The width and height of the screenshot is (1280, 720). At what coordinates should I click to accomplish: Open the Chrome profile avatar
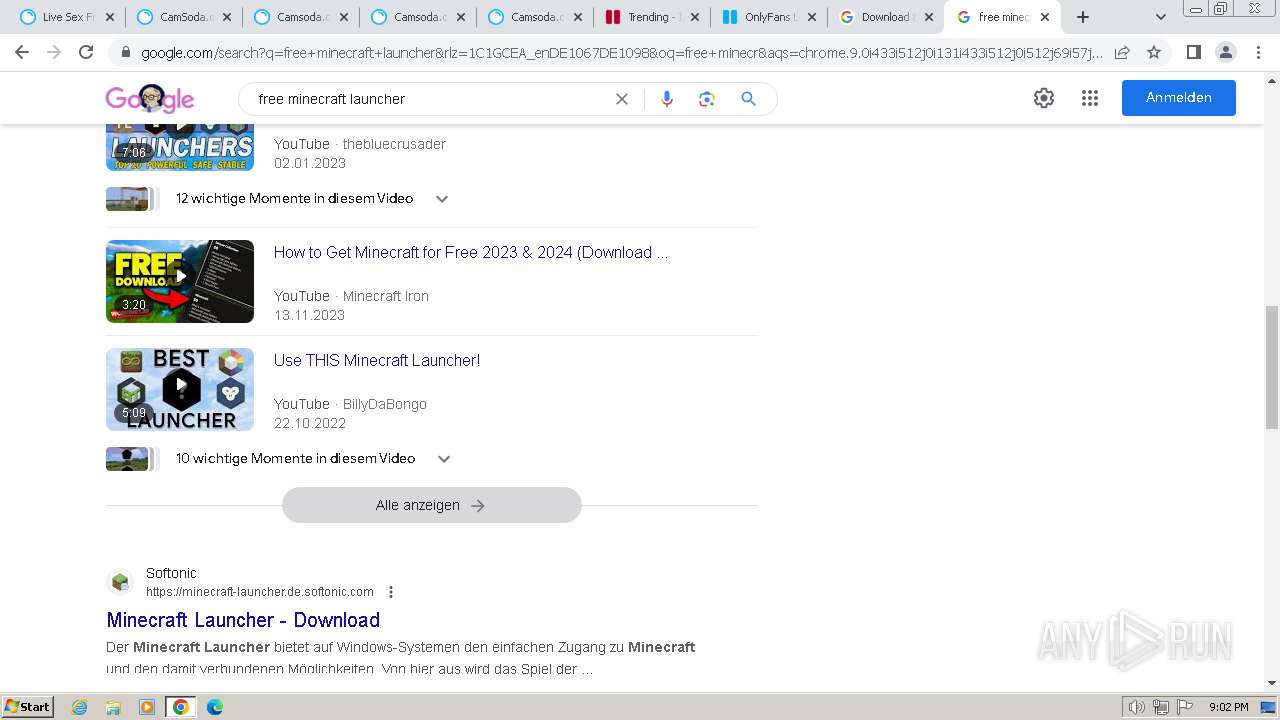pyautogui.click(x=1225, y=52)
